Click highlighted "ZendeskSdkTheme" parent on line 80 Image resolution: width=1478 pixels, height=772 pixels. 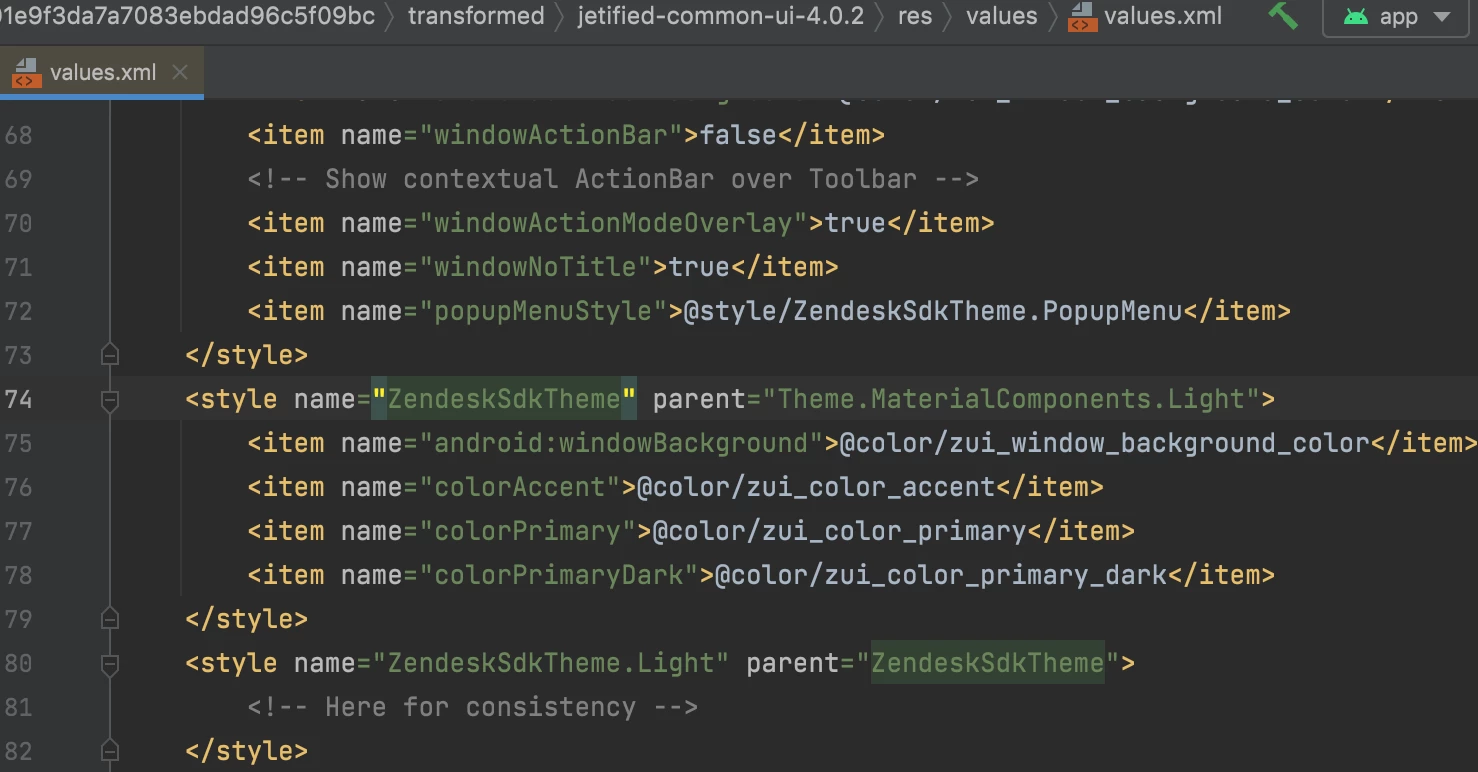[988, 663]
